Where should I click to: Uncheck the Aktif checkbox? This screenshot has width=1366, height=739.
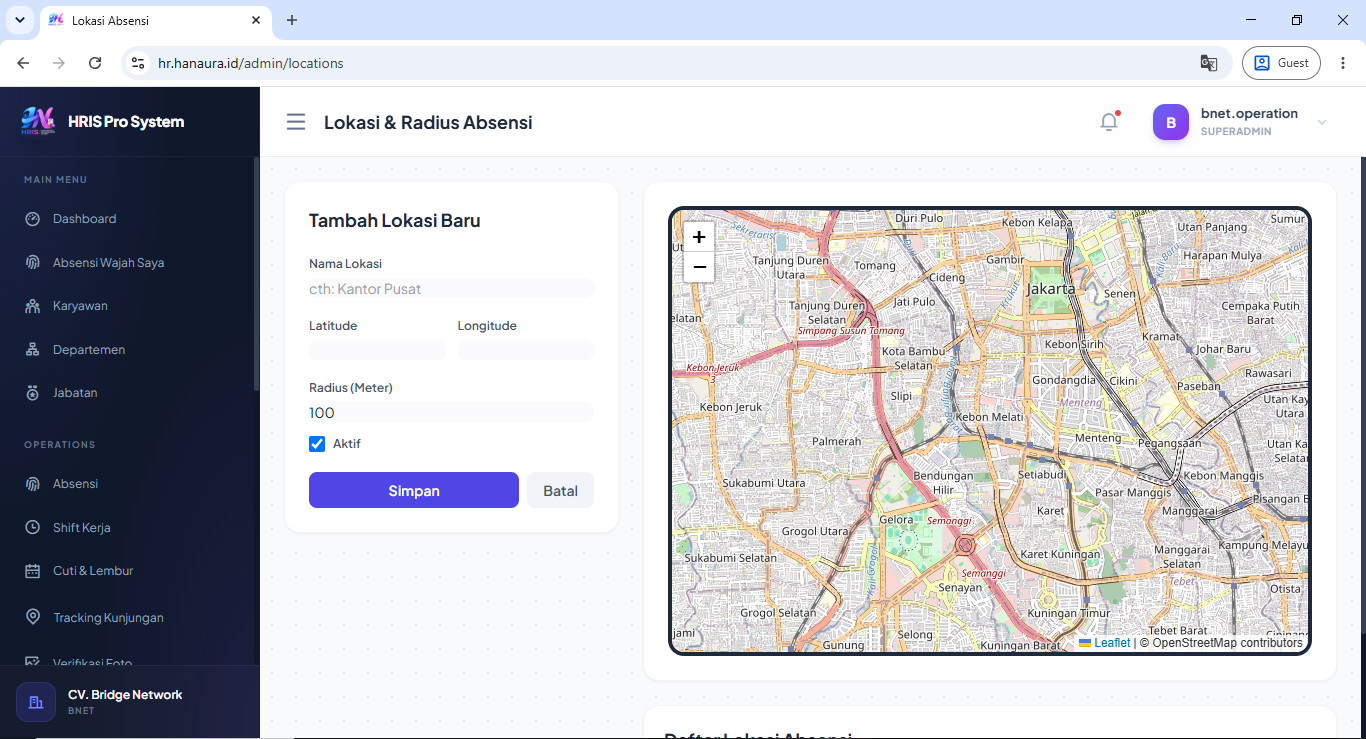click(317, 444)
